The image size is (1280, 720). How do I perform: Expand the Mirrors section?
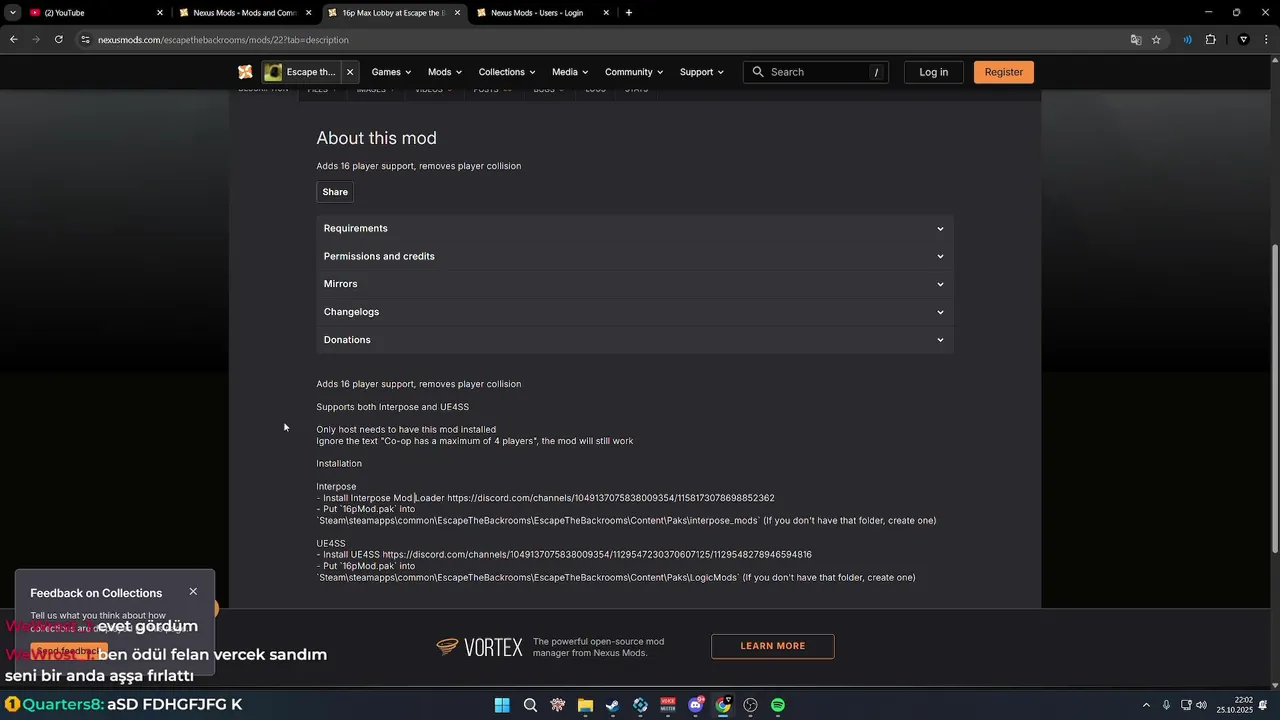point(635,284)
